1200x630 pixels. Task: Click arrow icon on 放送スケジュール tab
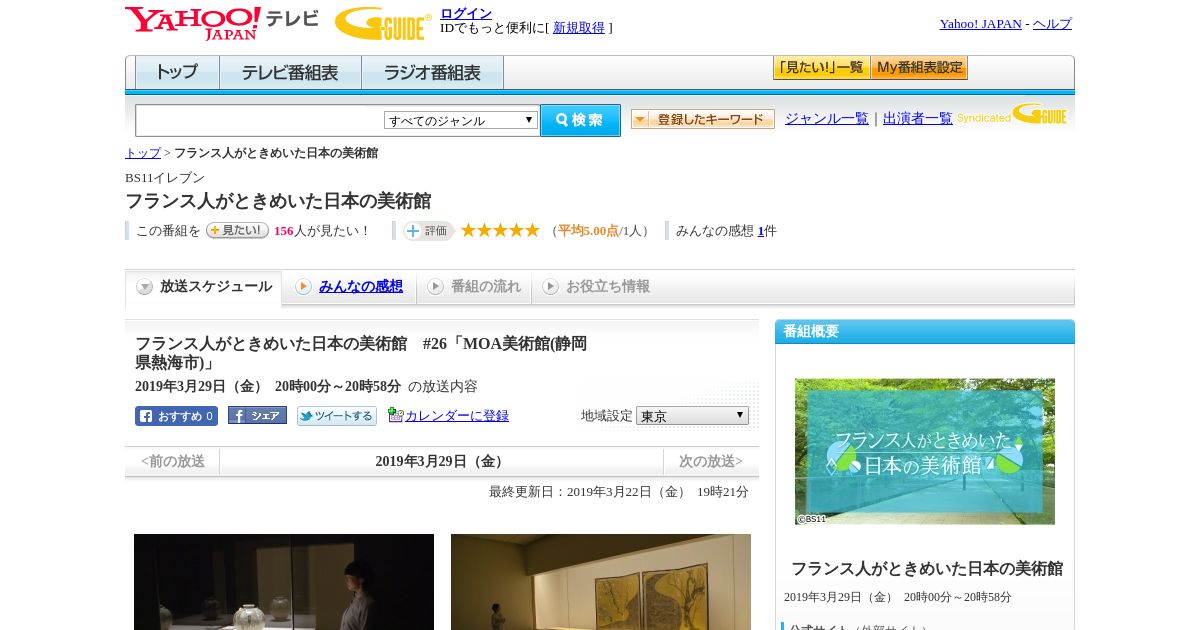point(145,287)
